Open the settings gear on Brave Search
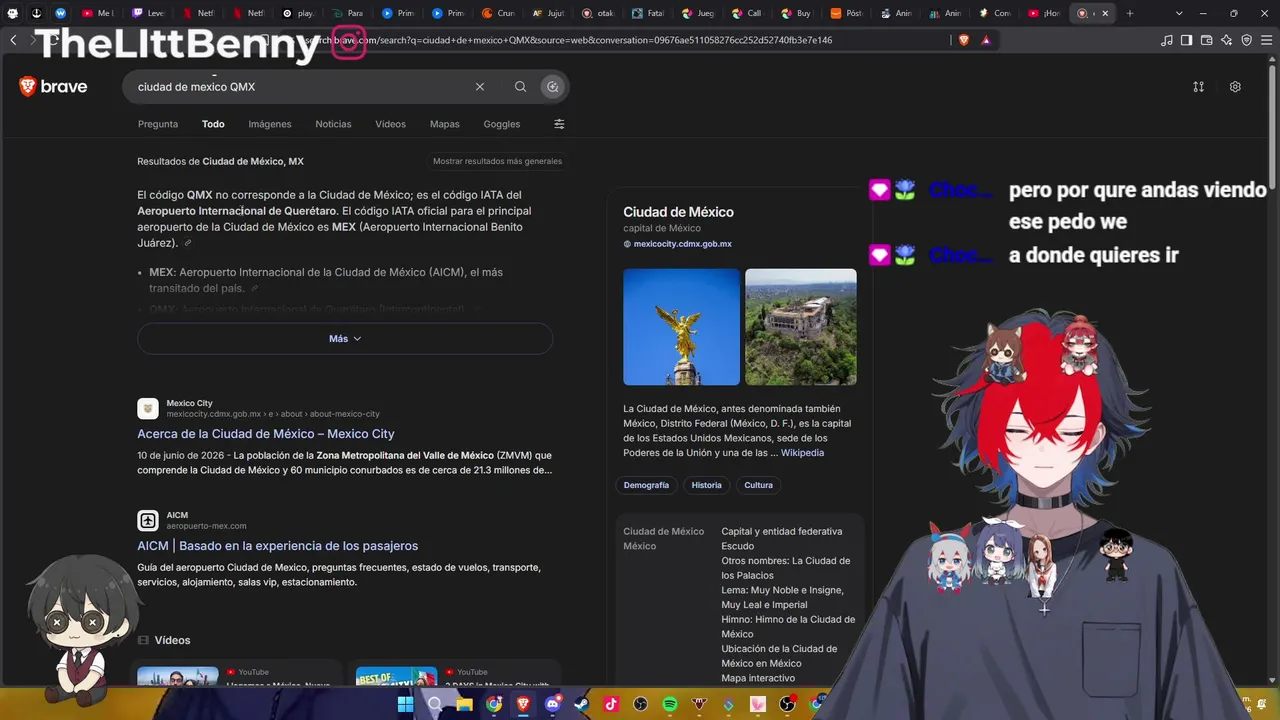Screen dimensions: 1280x720 click(x=1235, y=87)
